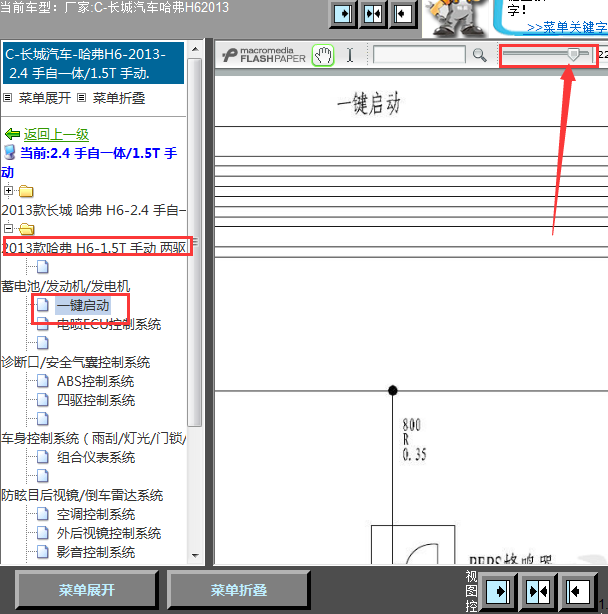Open 电喷ECU控制系统 tree item
The width and height of the screenshot is (608, 614).
[109, 324]
